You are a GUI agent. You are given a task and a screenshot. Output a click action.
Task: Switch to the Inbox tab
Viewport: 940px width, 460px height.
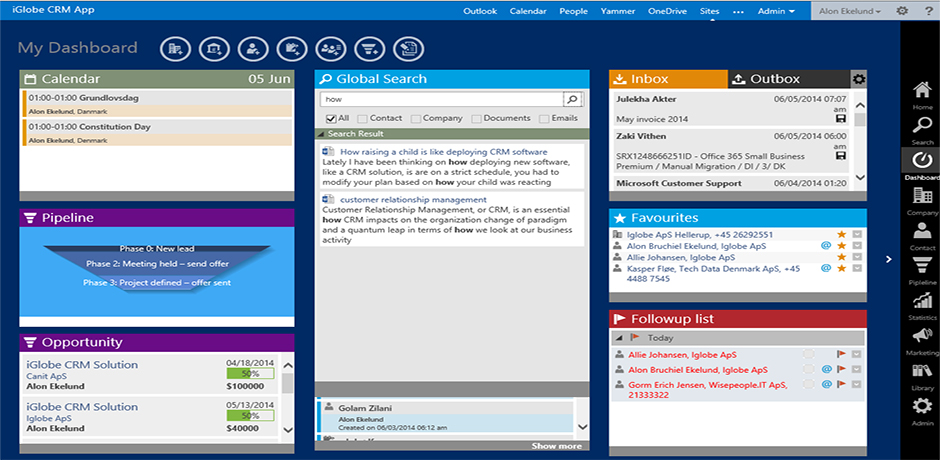click(x=668, y=79)
